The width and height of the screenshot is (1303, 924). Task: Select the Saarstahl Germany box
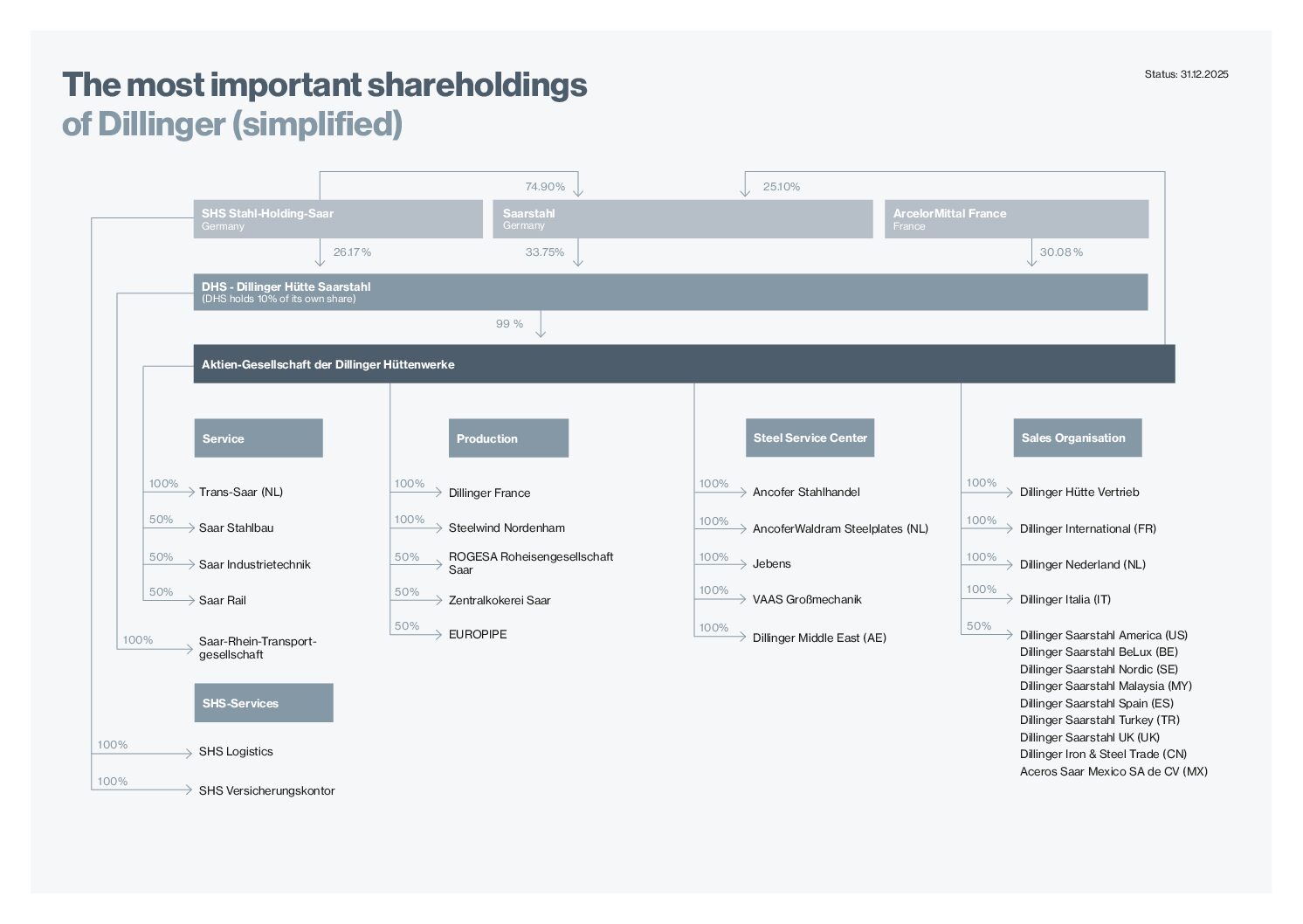(682, 219)
